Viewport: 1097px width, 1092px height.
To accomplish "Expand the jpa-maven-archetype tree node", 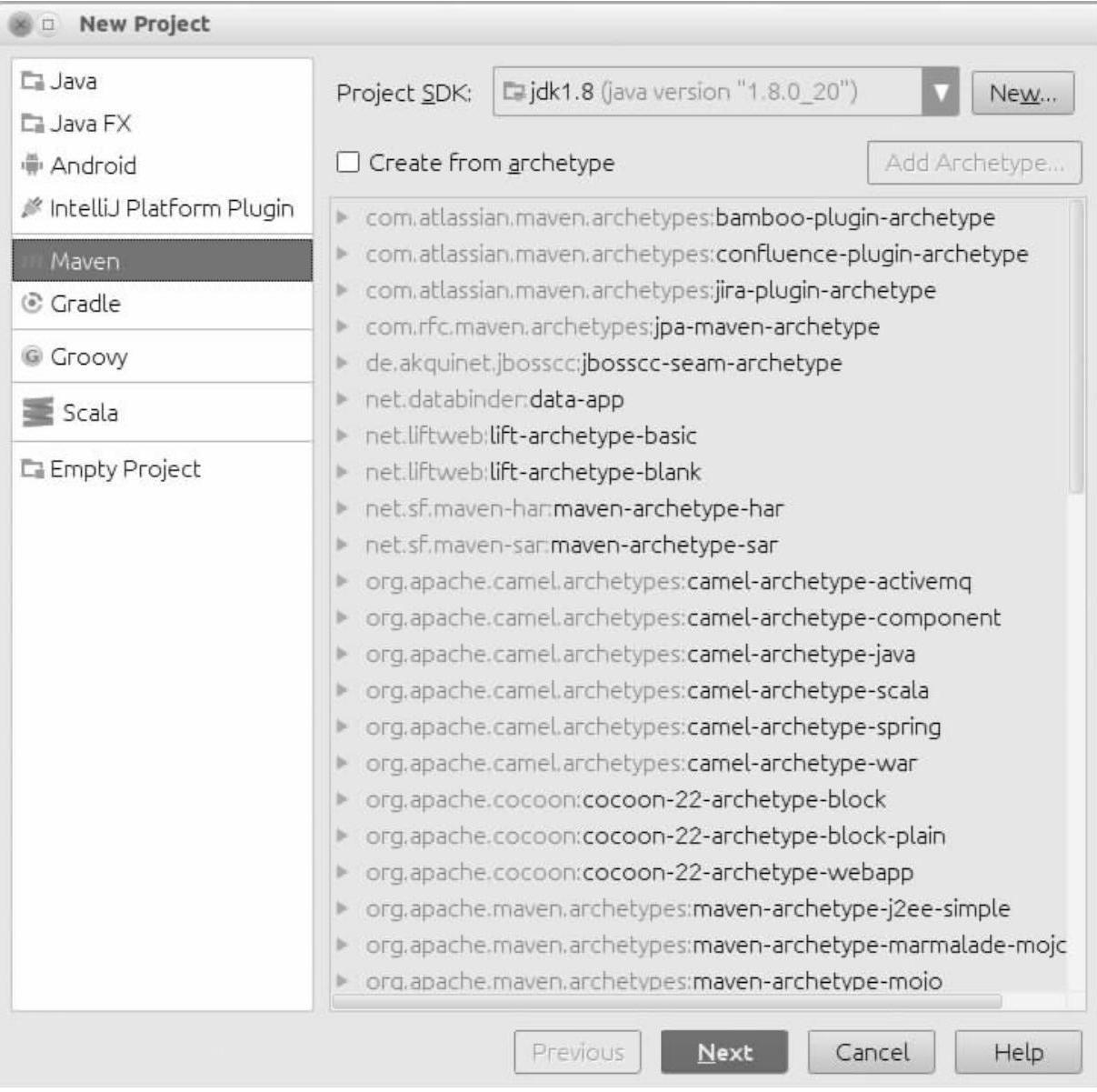I will click(x=343, y=326).
